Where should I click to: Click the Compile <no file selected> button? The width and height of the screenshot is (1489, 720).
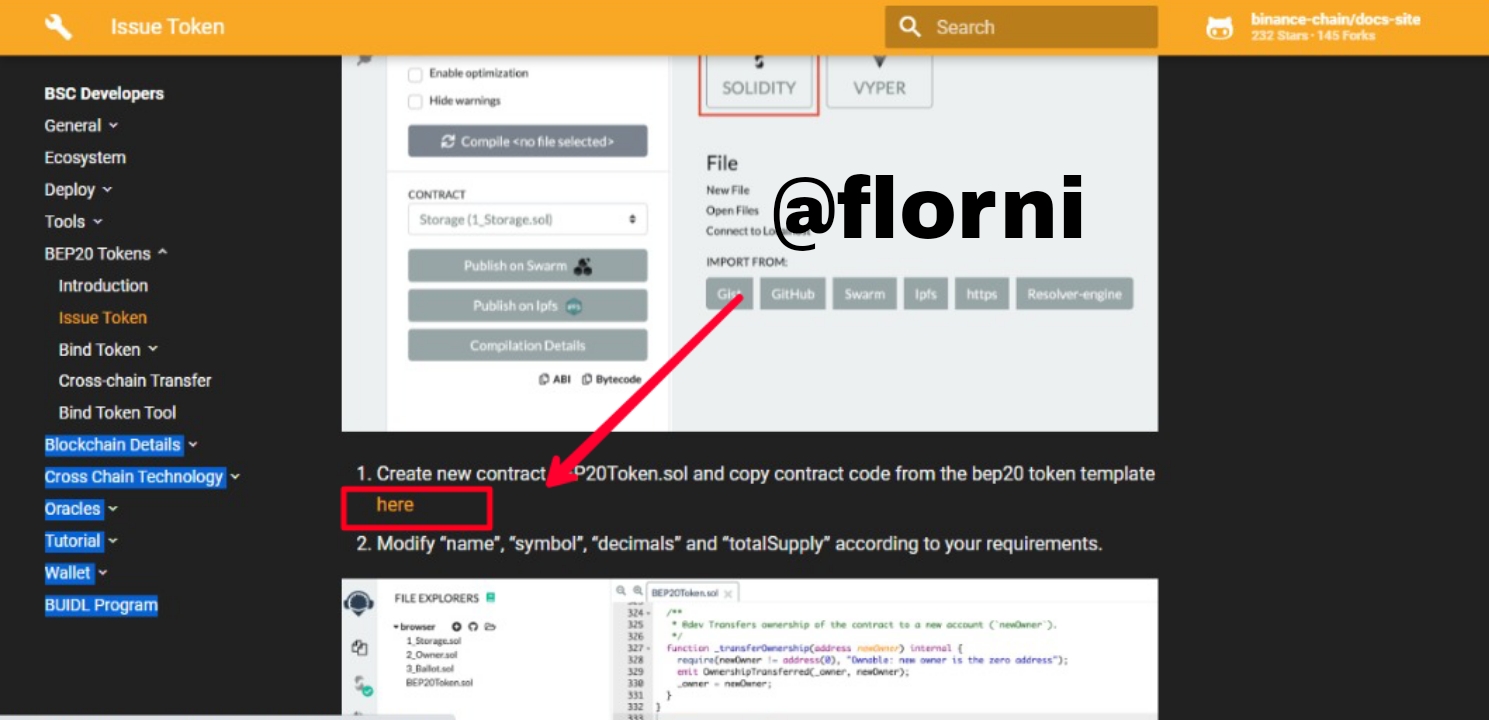[x=527, y=141]
